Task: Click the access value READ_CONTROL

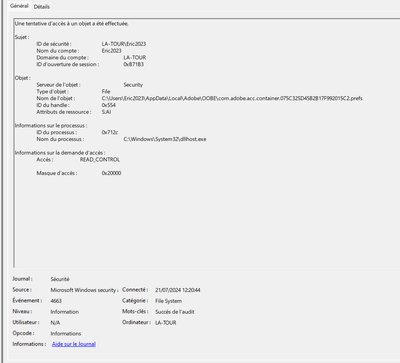Action: [x=100, y=160]
